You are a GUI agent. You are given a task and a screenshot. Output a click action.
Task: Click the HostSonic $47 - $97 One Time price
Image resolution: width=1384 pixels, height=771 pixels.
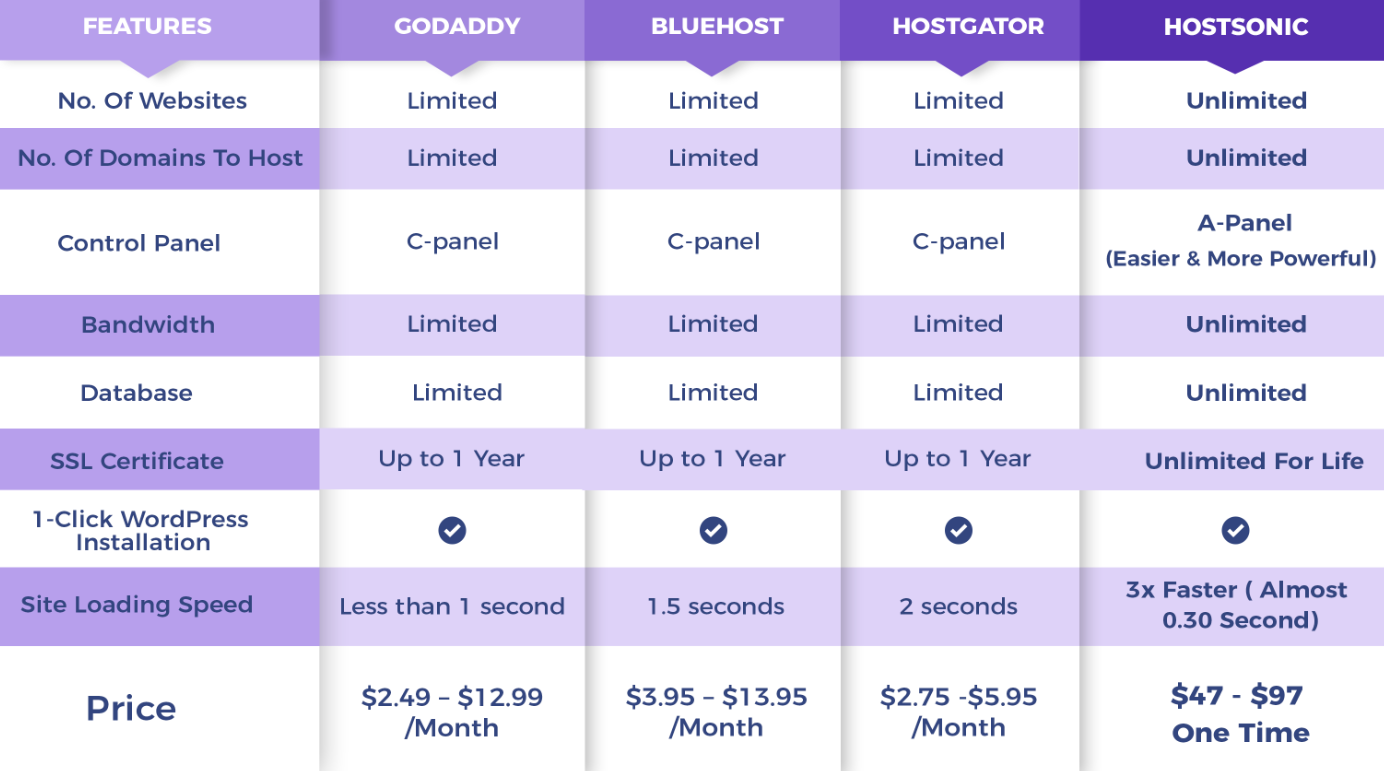tap(1240, 713)
